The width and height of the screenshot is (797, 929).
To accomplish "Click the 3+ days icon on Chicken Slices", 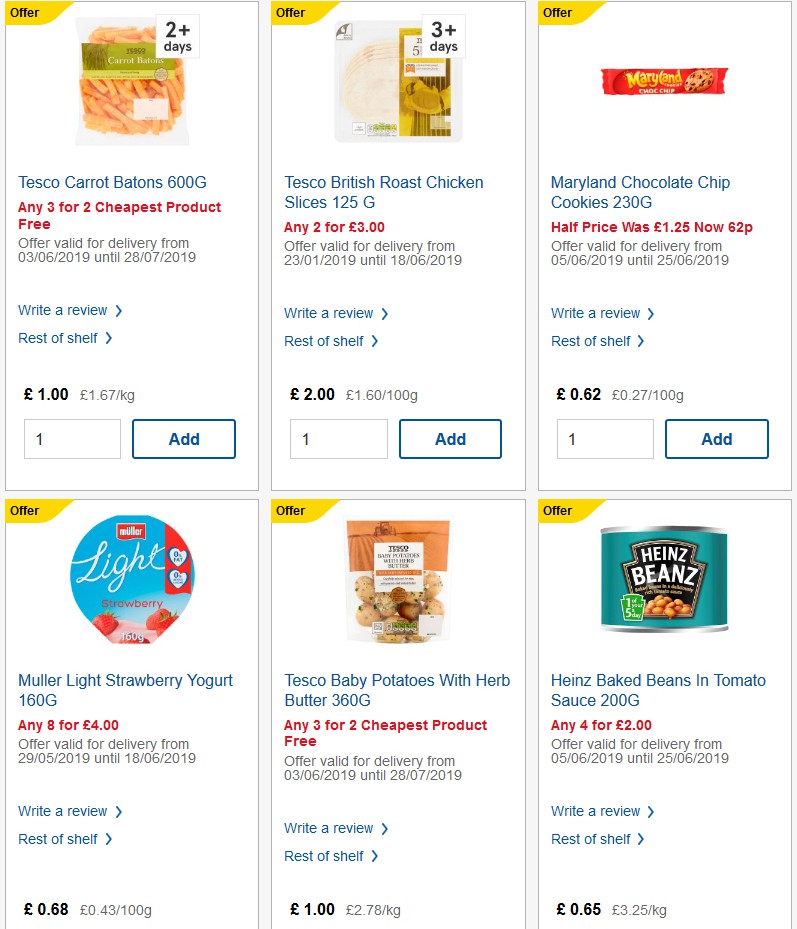I will [443, 37].
